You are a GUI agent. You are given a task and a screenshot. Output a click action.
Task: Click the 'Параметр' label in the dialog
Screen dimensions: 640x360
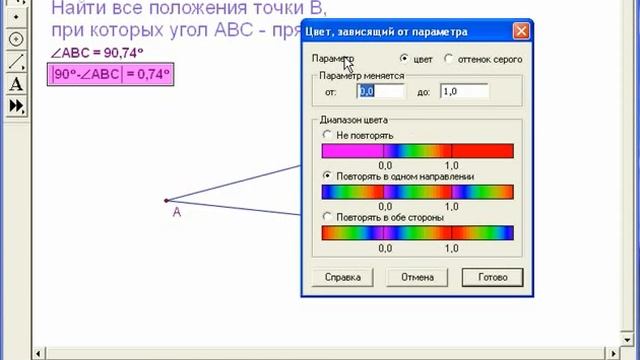(333, 58)
